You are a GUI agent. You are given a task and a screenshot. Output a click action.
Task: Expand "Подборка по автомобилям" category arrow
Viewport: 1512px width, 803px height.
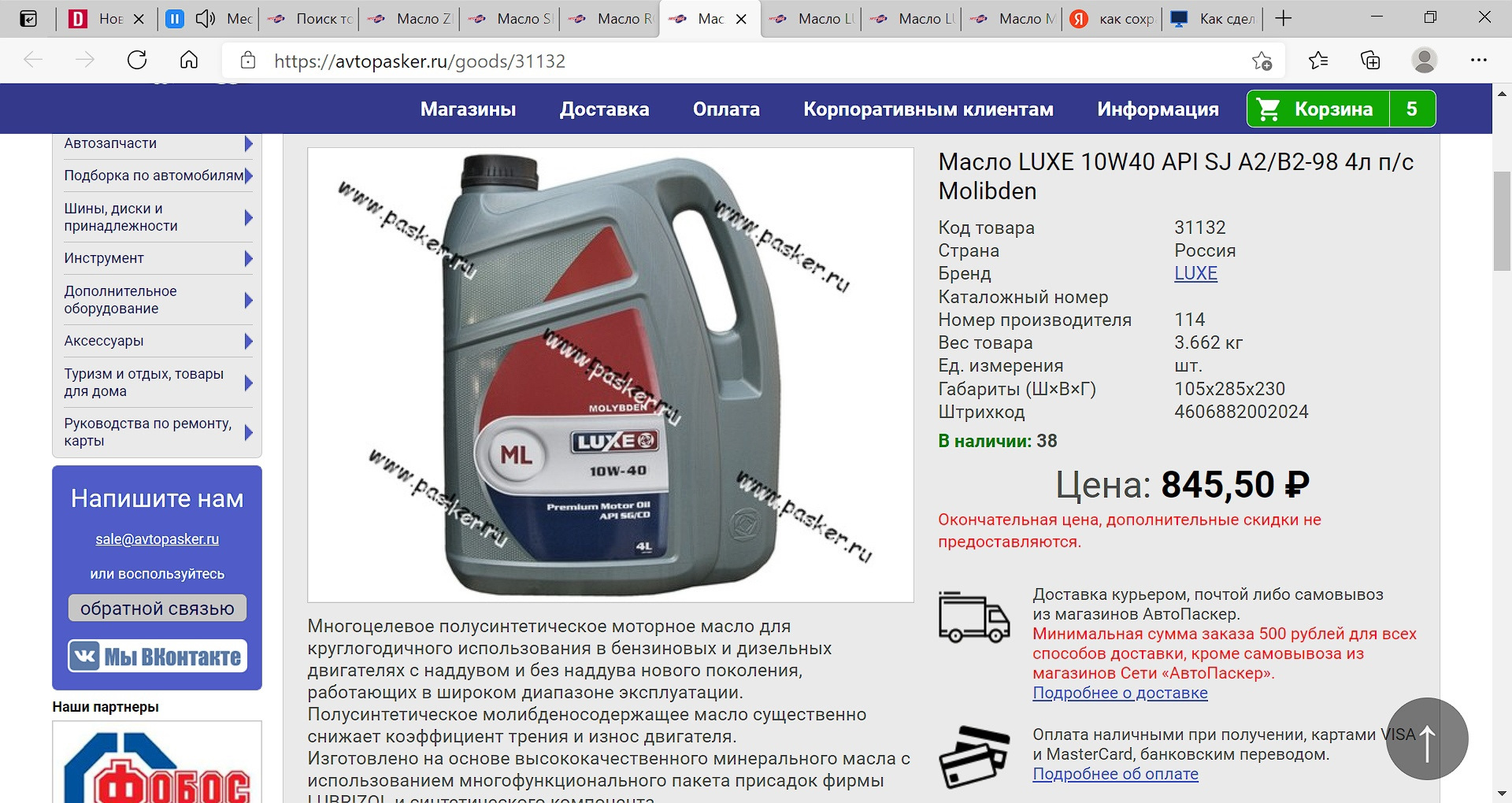[248, 176]
